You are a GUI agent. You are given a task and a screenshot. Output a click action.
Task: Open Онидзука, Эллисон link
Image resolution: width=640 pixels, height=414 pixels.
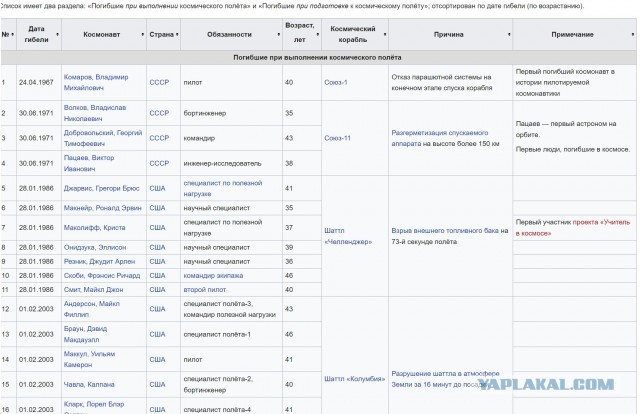95,247
